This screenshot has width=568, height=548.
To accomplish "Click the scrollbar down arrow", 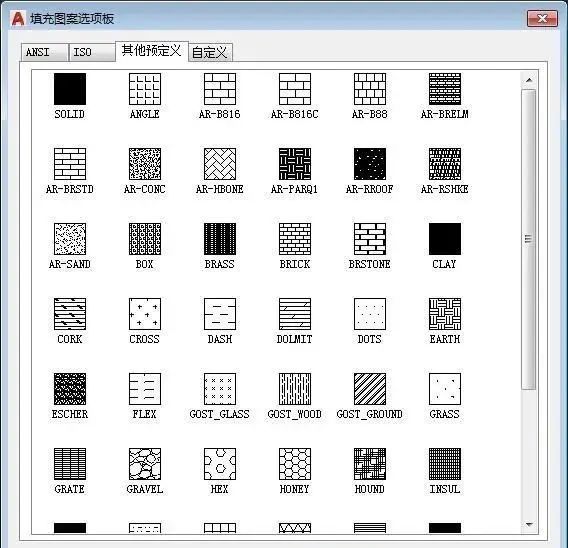I will [x=529, y=524].
